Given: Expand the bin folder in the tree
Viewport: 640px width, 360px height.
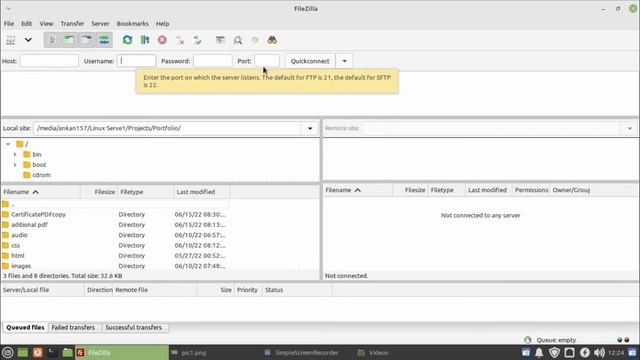Looking at the screenshot, I should click(x=15, y=154).
